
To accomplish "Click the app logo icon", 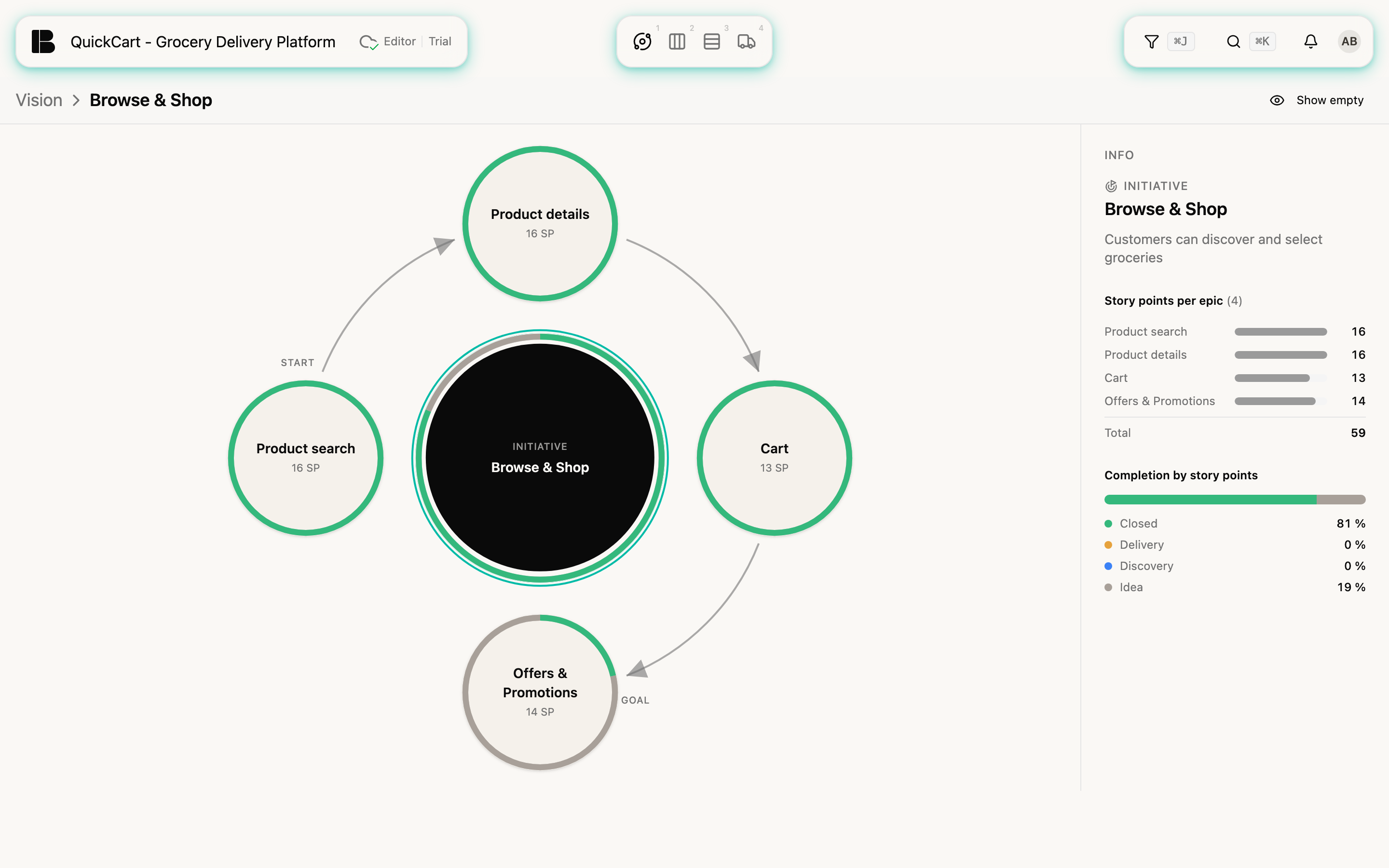I will click(x=43, y=41).
